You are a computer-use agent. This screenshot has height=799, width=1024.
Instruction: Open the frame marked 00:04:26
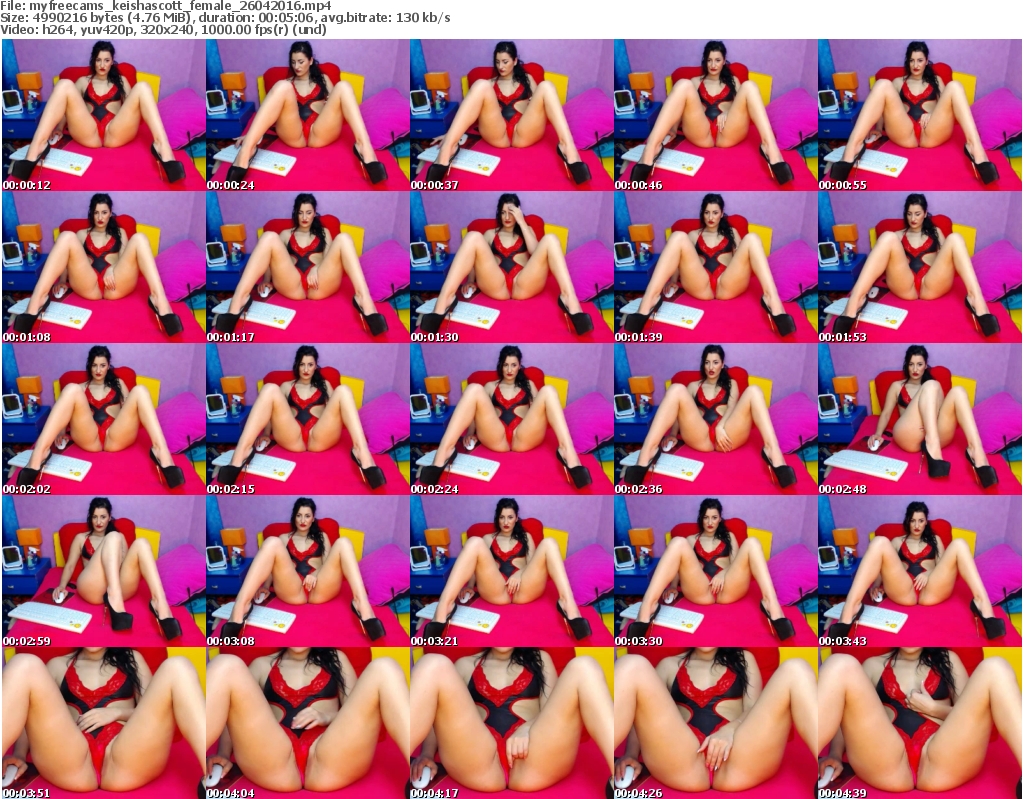[715, 723]
